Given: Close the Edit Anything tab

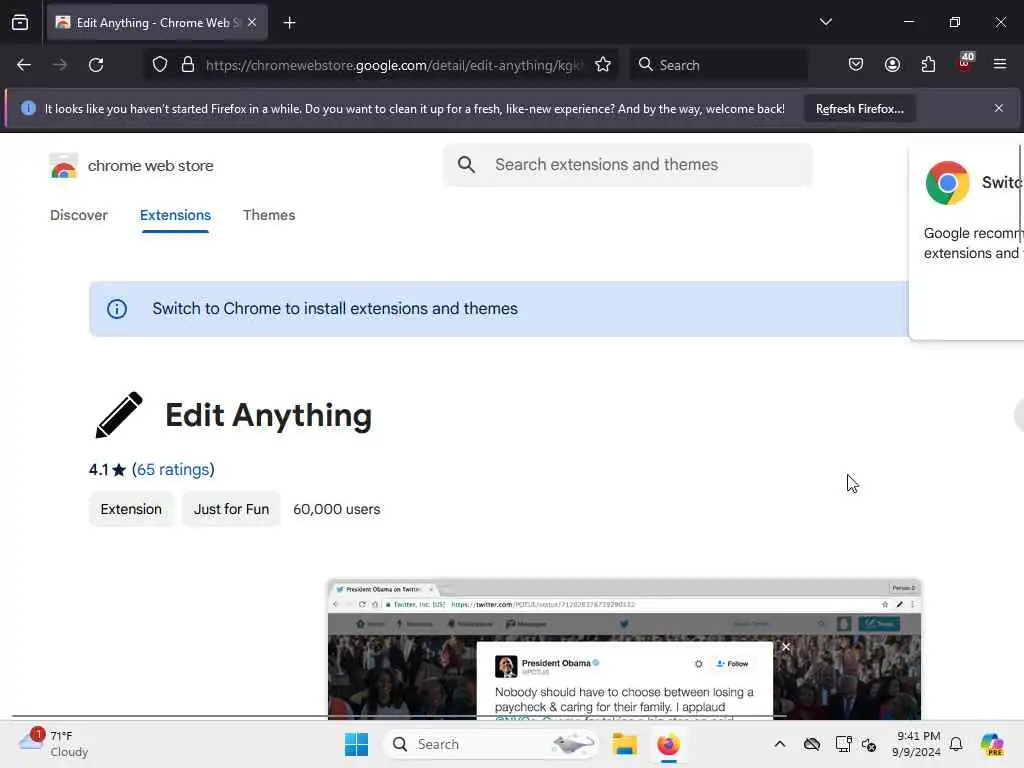Looking at the screenshot, I should [x=252, y=23].
